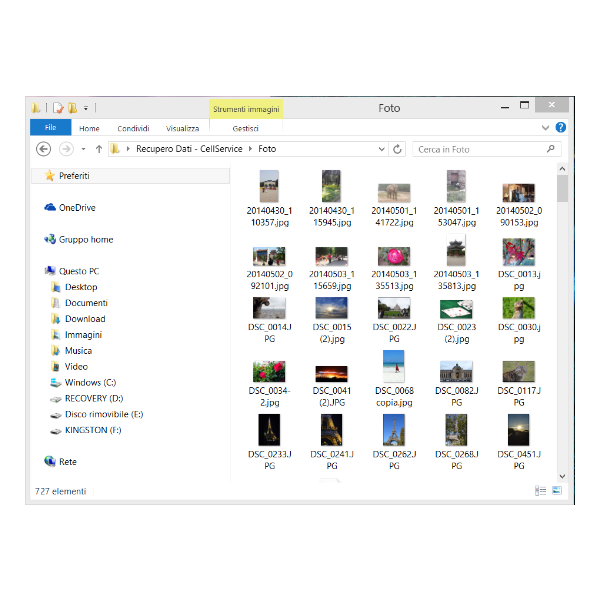Refresh the folder with the refresh icon
The image size is (600, 600).
[397, 149]
